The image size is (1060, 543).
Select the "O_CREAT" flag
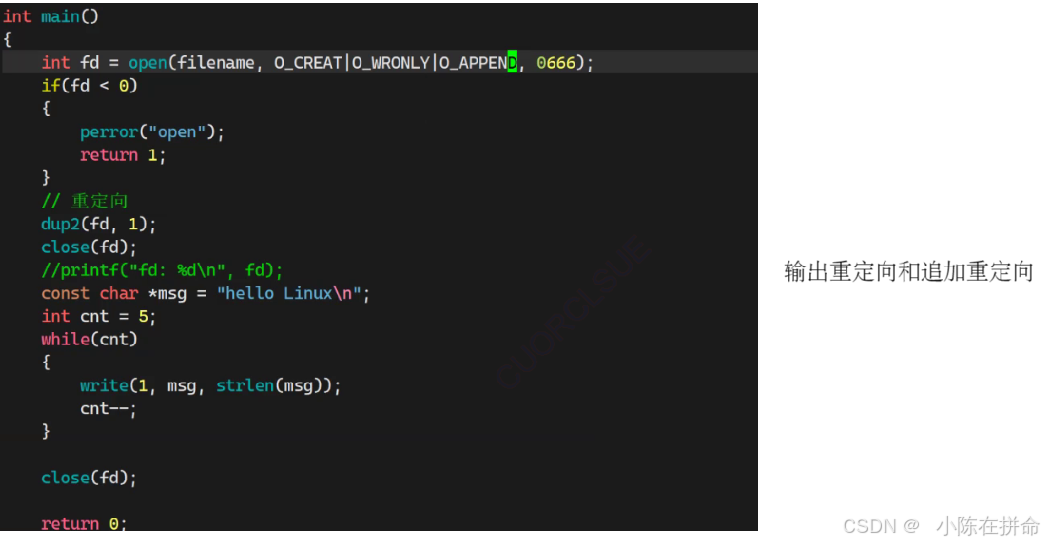tap(308, 63)
